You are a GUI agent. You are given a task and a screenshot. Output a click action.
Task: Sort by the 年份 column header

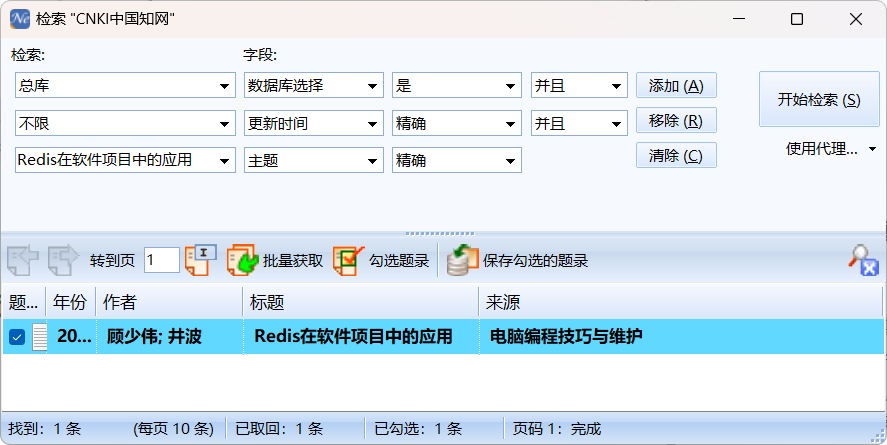coord(71,303)
